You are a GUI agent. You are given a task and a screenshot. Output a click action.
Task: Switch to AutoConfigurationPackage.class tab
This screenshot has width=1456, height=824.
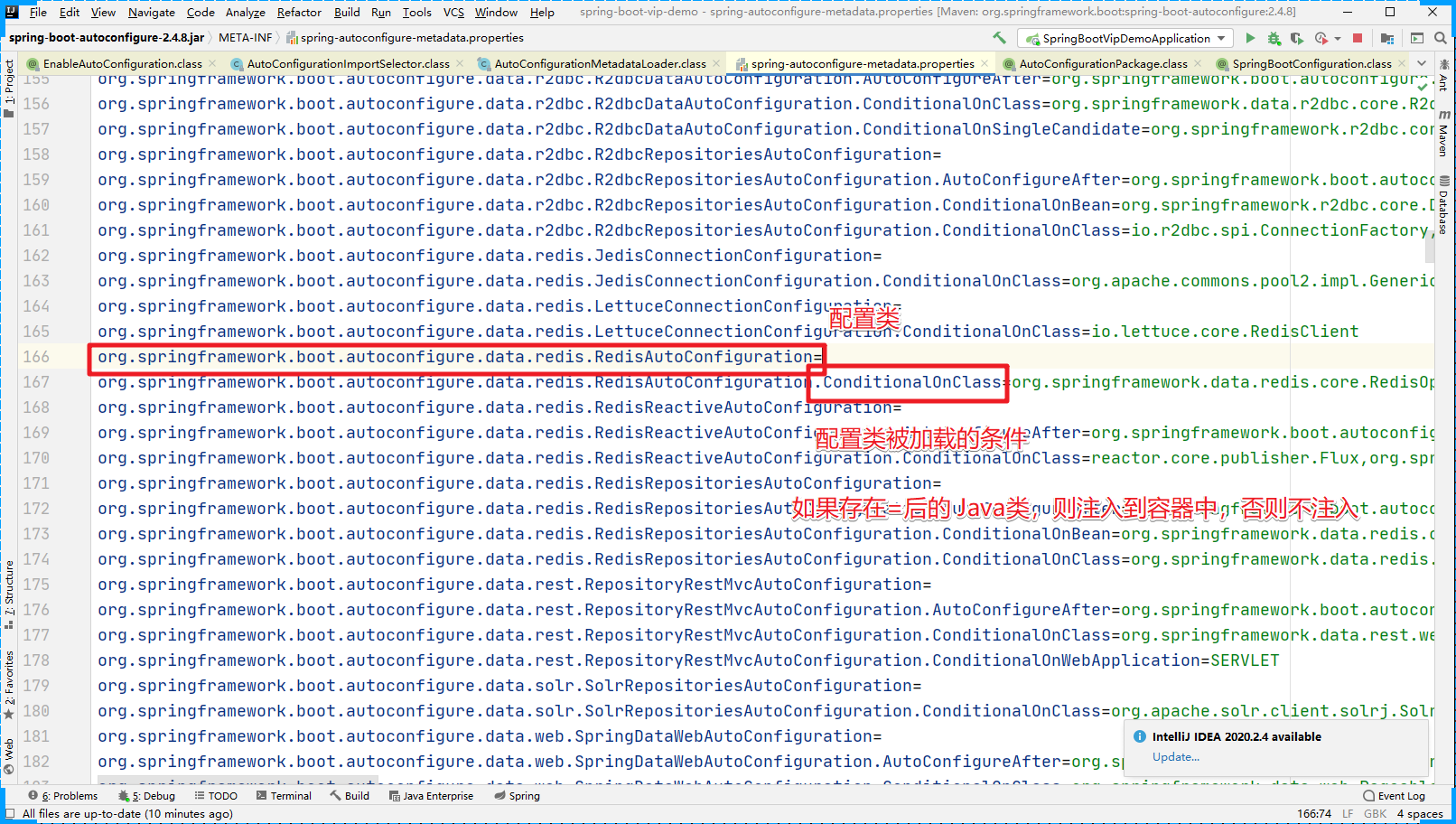[x=1103, y=63]
